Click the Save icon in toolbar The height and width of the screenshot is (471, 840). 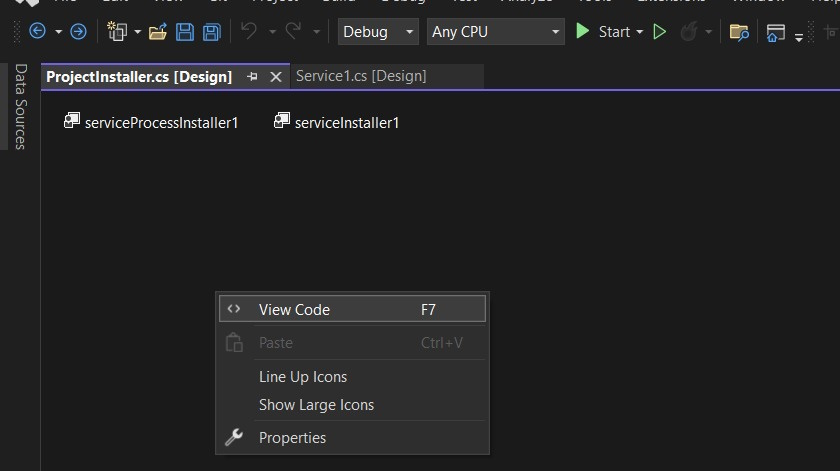[x=185, y=32]
